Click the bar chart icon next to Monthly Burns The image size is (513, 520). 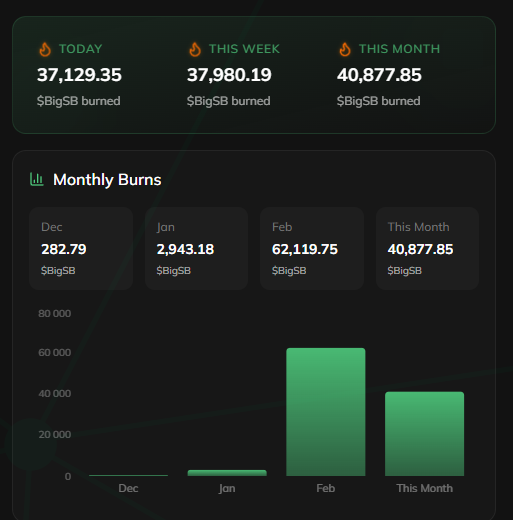pos(37,179)
